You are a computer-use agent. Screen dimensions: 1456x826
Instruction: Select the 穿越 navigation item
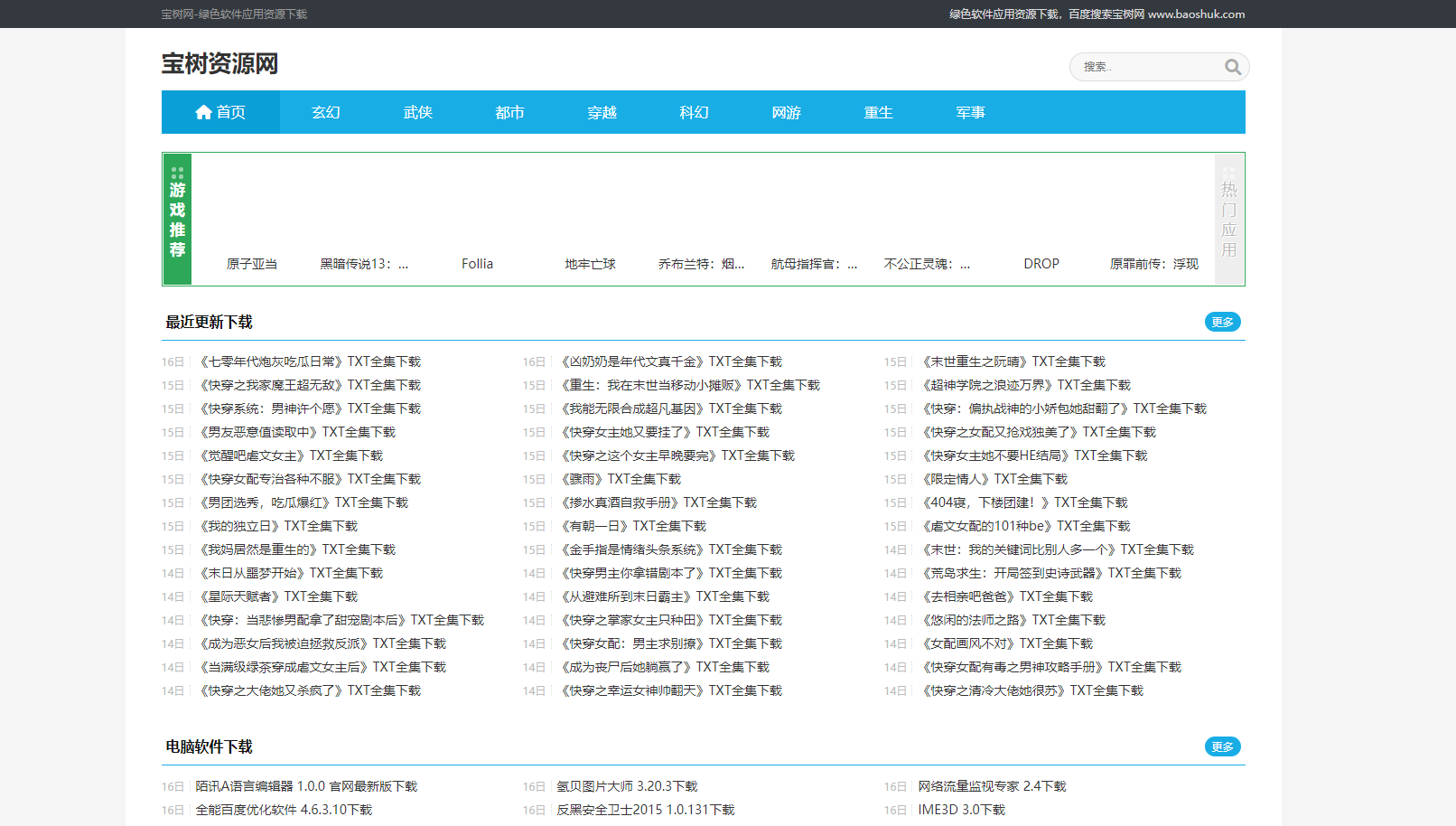[x=602, y=112]
